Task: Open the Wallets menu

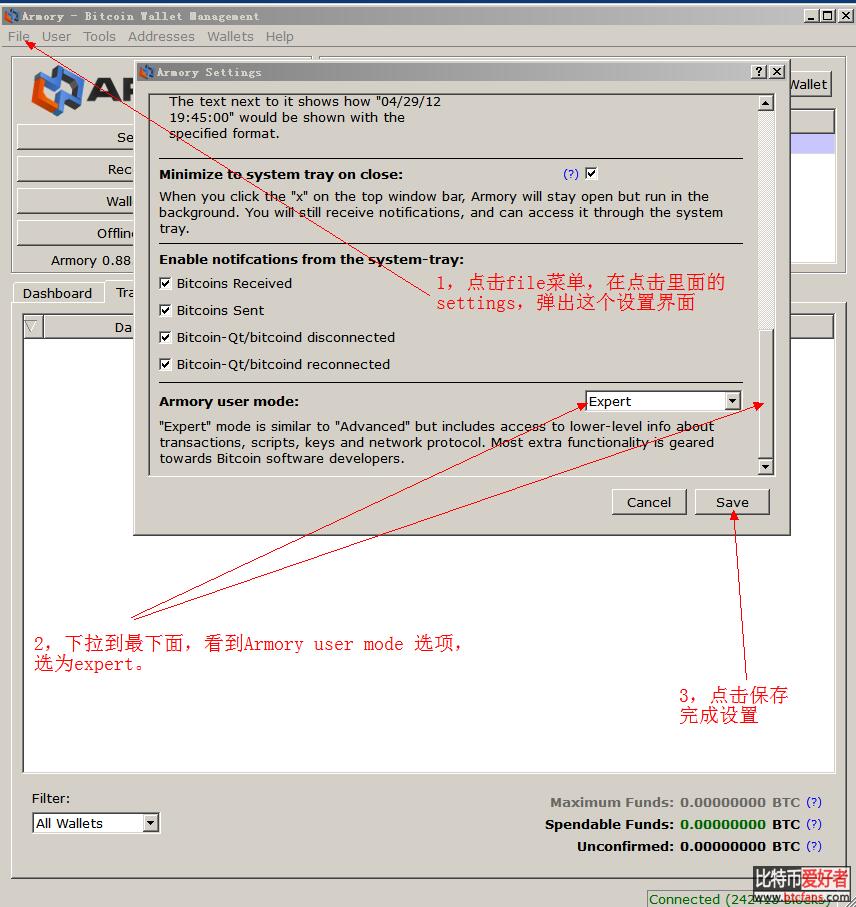Action: [x=230, y=36]
